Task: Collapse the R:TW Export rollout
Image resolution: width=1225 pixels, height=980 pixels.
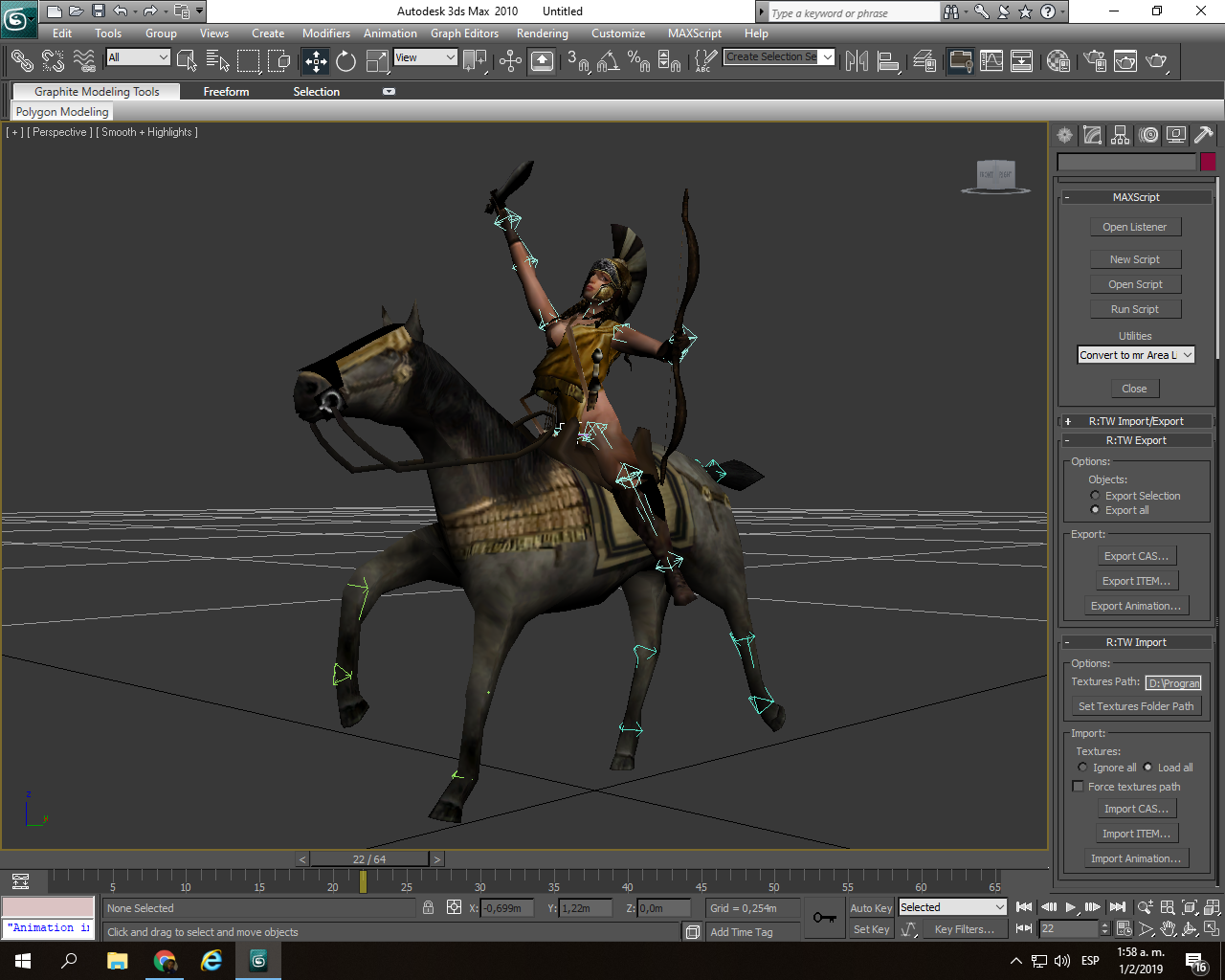Action: click(x=1136, y=440)
